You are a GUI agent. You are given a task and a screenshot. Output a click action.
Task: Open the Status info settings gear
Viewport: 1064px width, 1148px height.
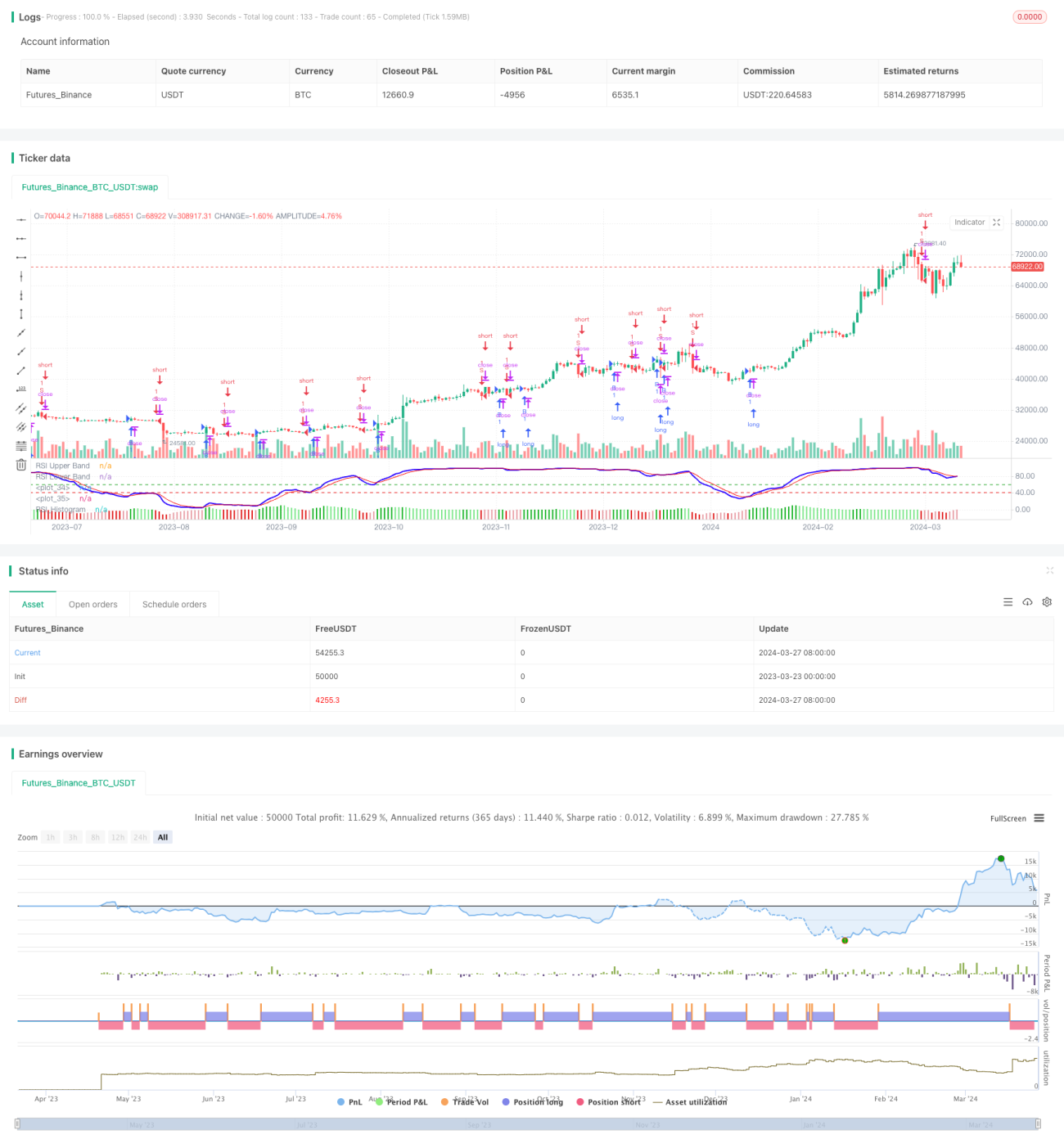pyautogui.click(x=1047, y=601)
